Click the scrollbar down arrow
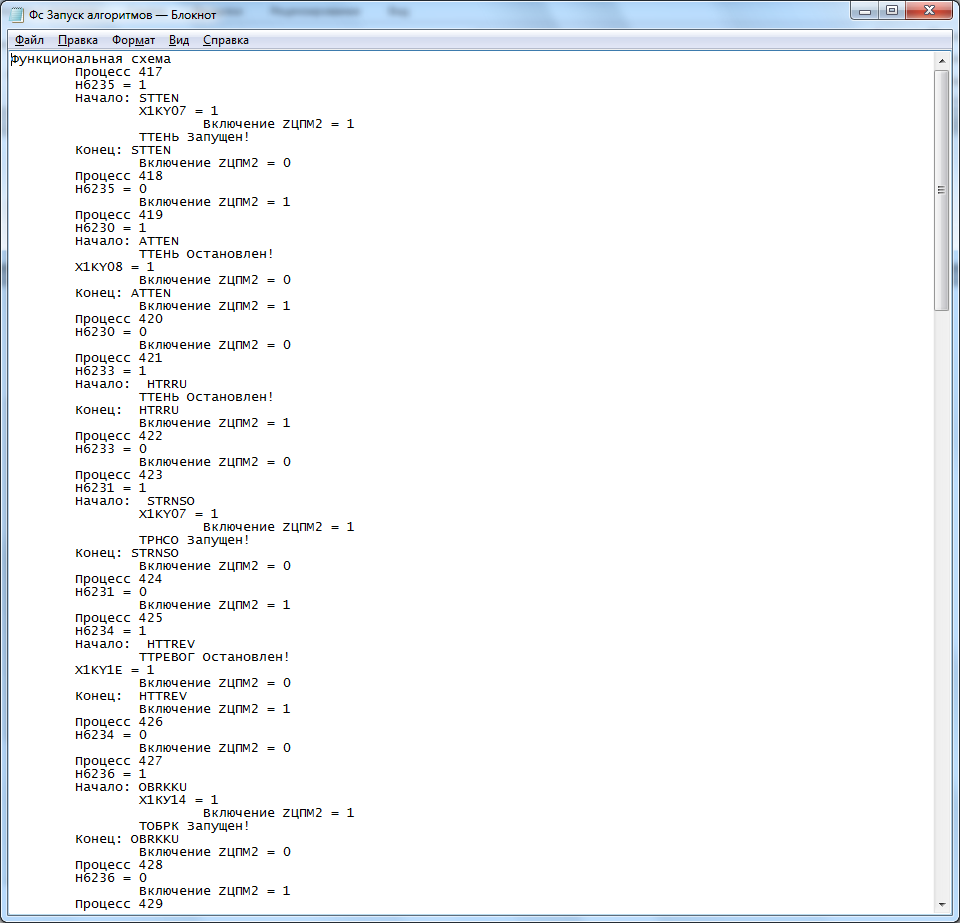Screen dimensions: 960x923 [942, 905]
